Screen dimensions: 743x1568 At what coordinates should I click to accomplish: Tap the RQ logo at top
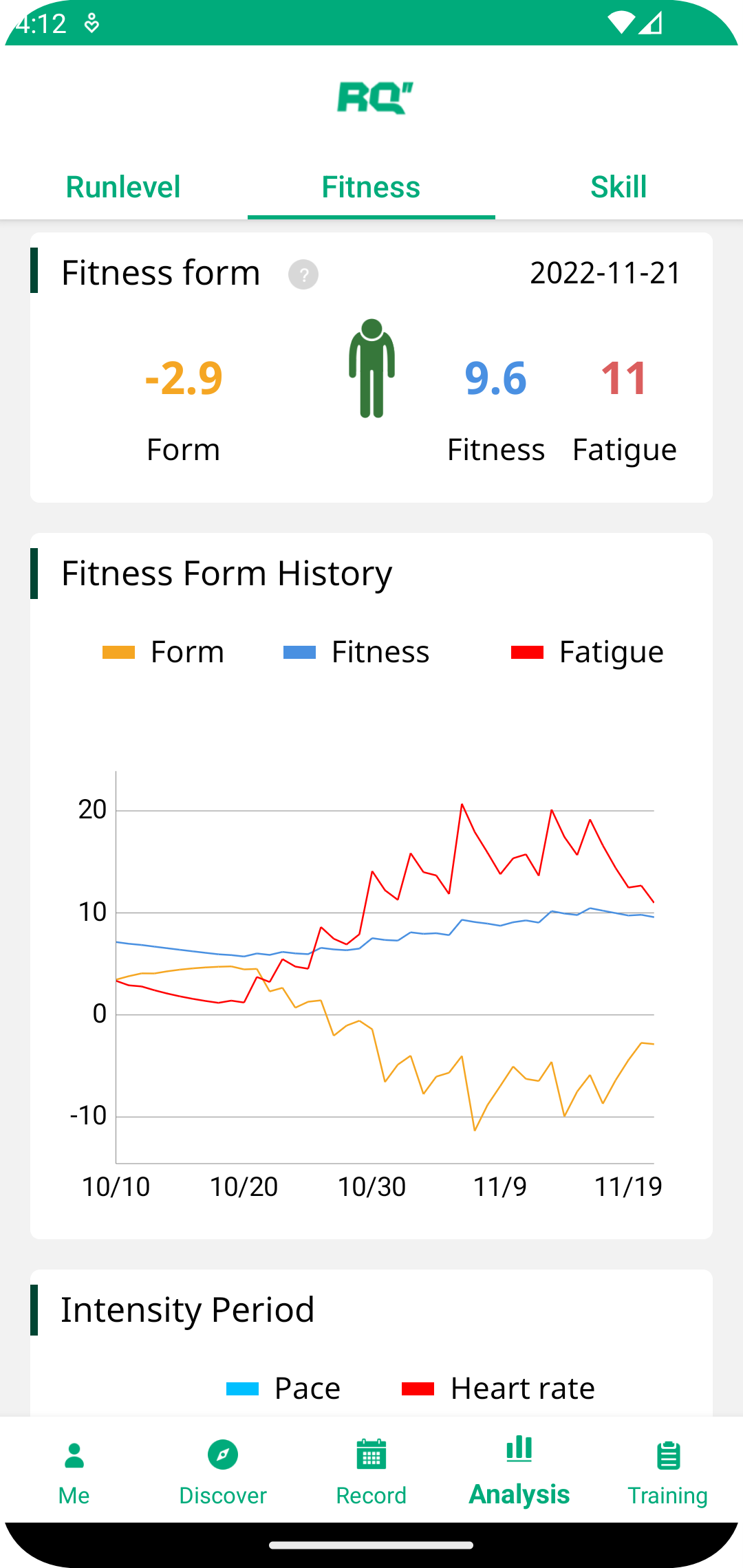[x=375, y=98]
